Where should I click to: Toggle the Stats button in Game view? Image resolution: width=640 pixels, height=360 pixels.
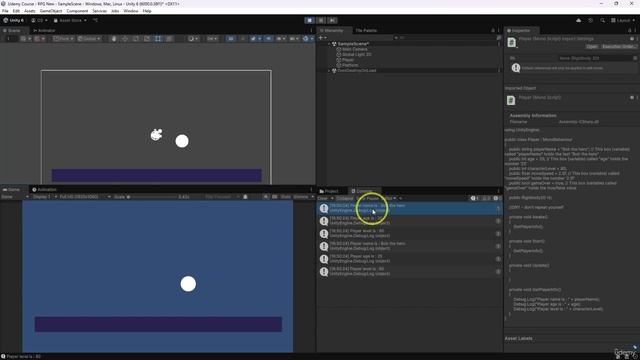[286, 197]
